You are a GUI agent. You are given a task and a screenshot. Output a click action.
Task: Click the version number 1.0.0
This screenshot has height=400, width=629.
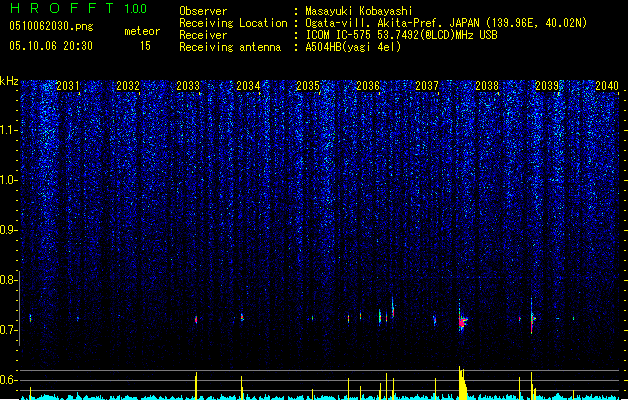[x=135, y=9]
